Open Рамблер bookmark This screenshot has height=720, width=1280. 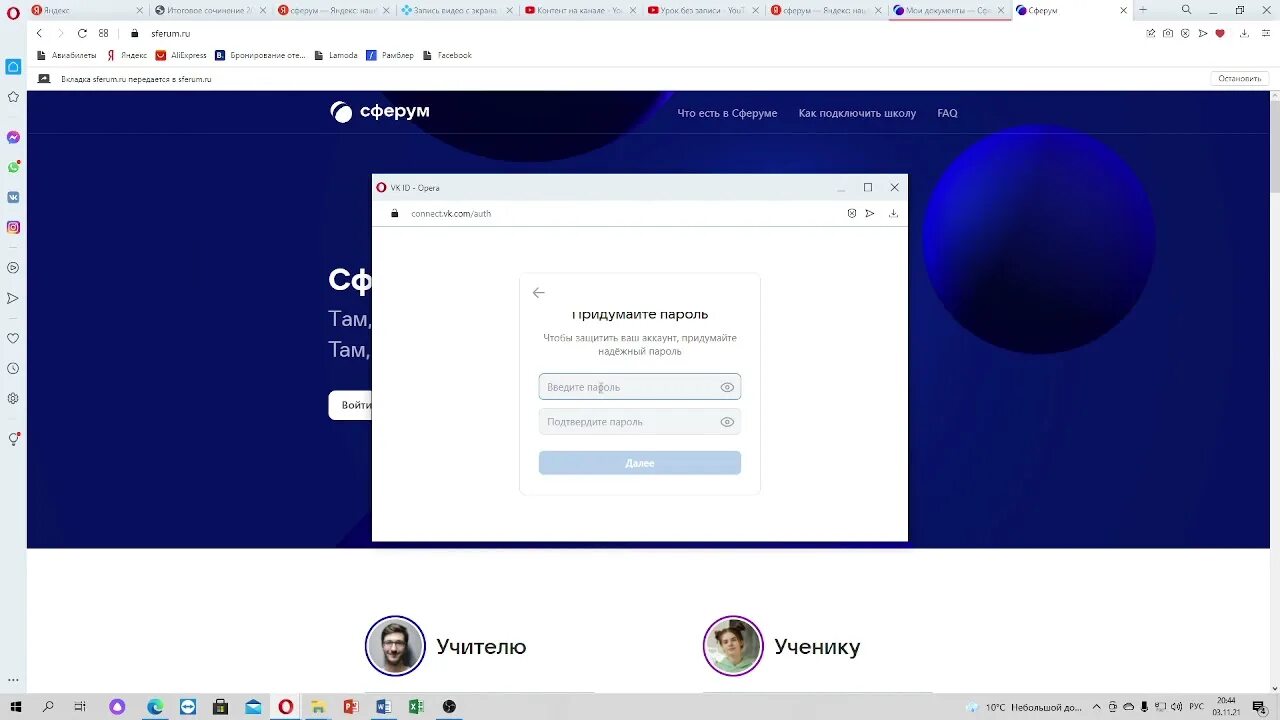[390, 55]
